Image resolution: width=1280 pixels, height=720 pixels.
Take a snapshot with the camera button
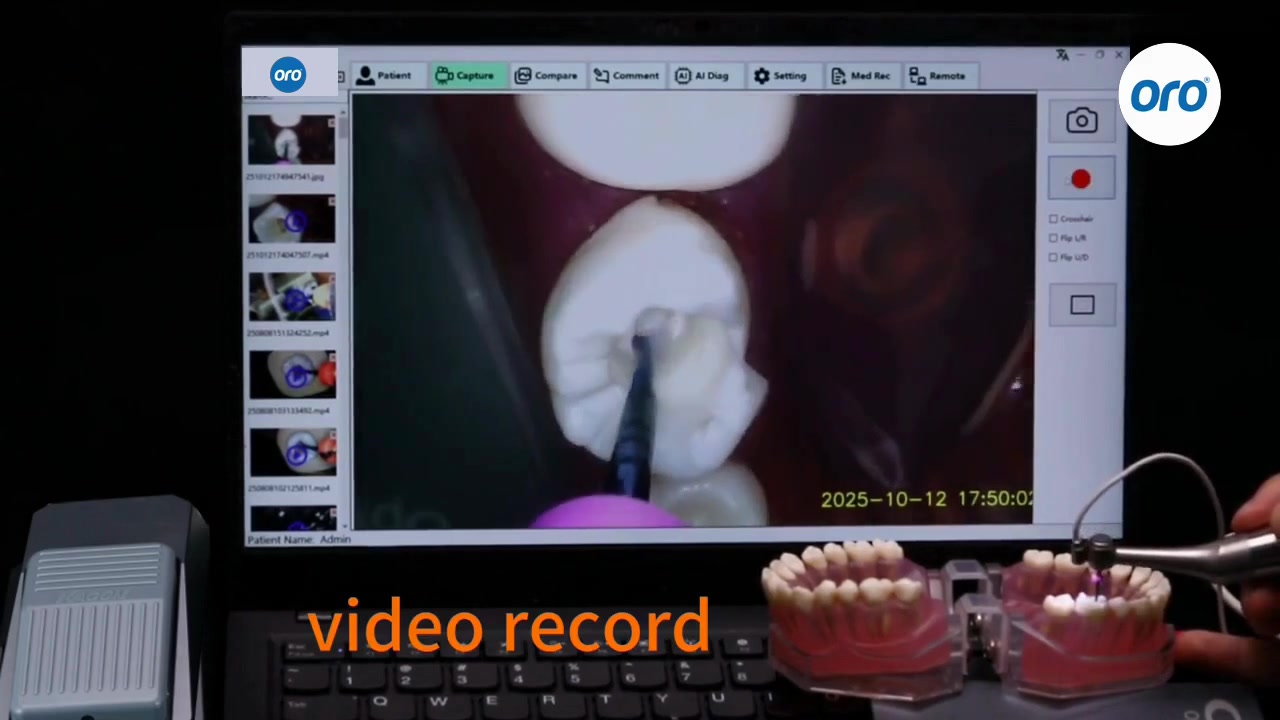[1081, 121]
